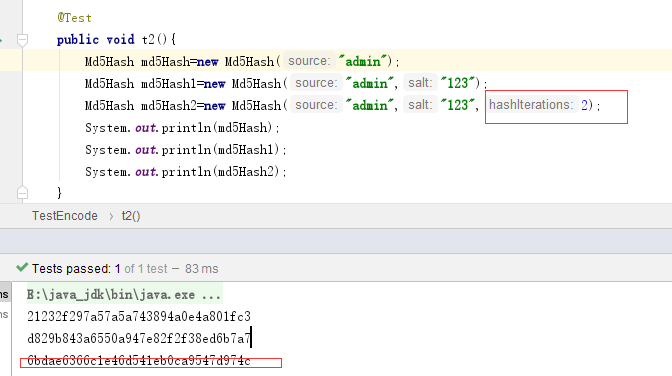Click the partially visible left tool window tab
This screenshot has width=672, height=376.
pyautogui.click(x=4, y=295)
